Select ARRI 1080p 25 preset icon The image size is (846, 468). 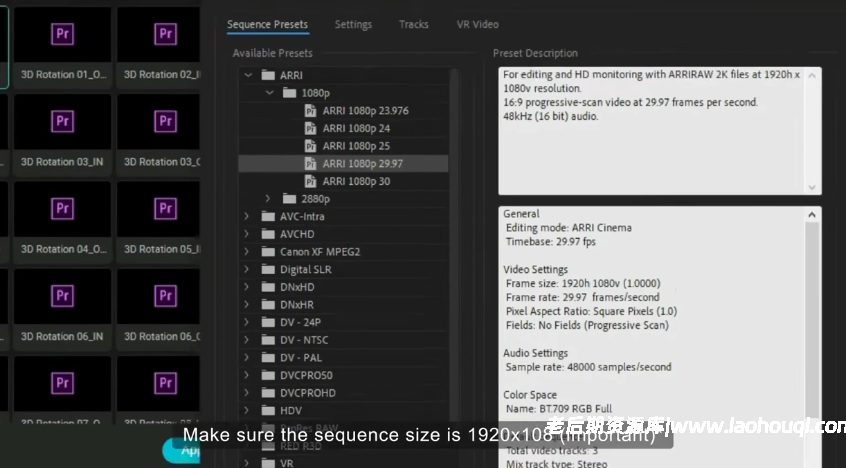tap(310, 146)
